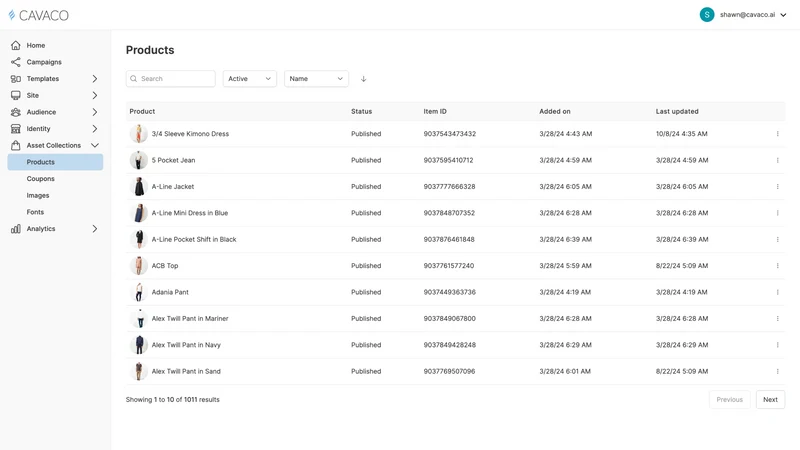Click the Next page button
The image size is (800, 450).
pyautogui.click(x=770, y=399)
